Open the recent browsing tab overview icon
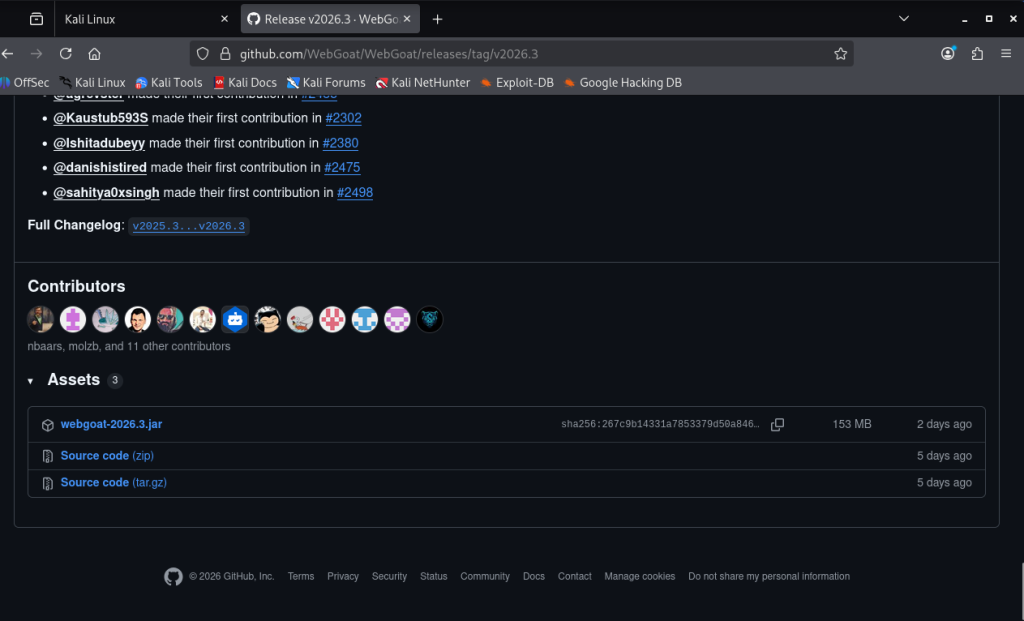Viewport: 1024px width, 621px height. (37, 19)
